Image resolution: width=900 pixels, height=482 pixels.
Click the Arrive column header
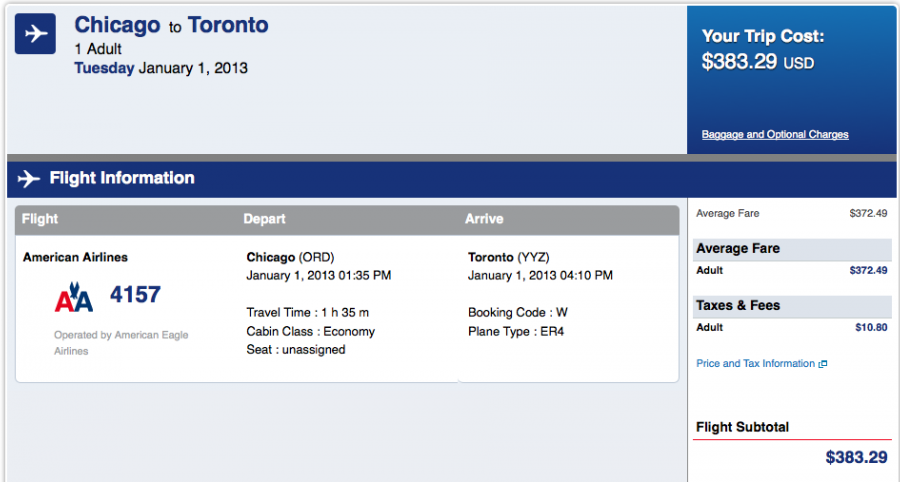[484, 219]
